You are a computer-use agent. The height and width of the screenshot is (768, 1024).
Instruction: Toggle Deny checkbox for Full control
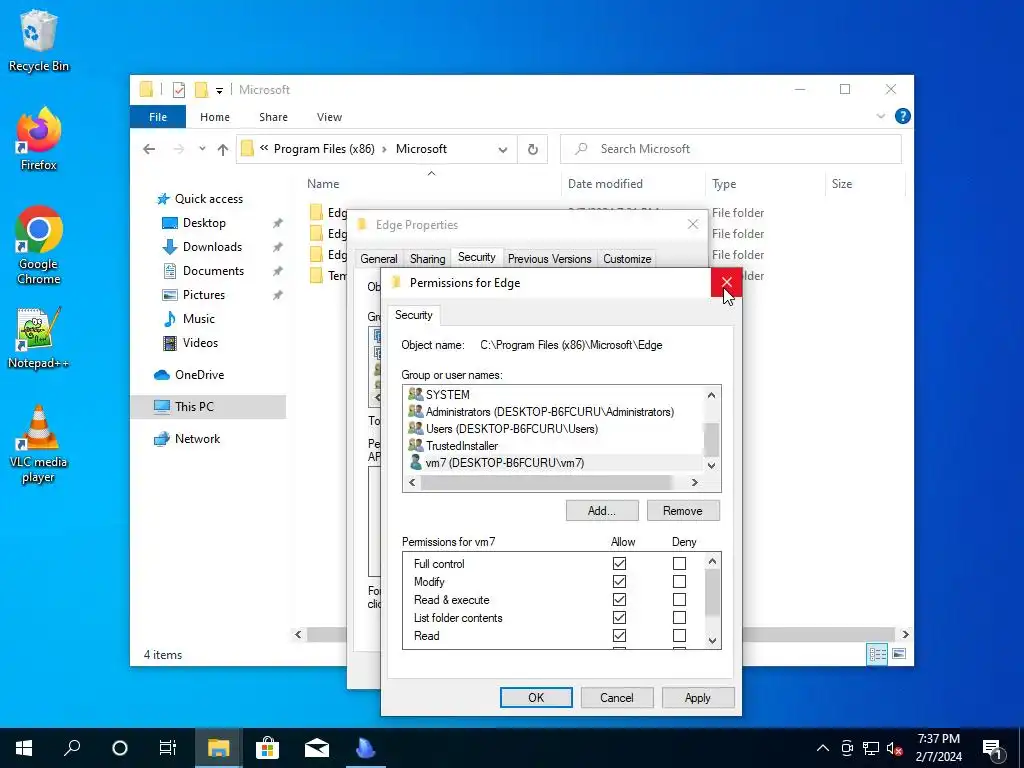[679, 563]
